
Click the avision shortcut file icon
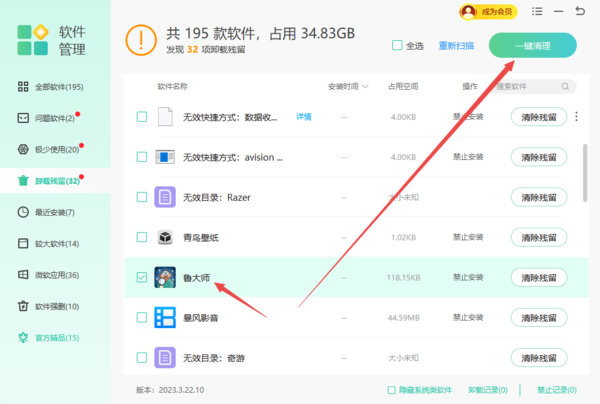166,157
